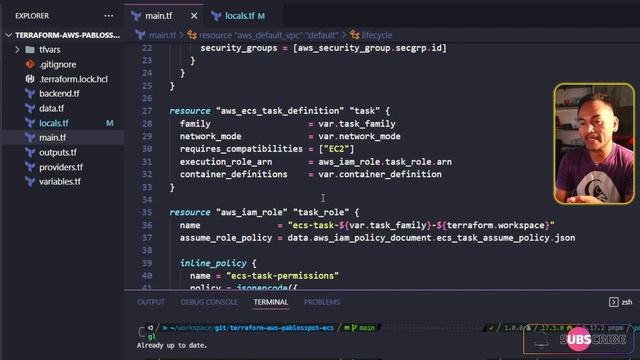The height and width of the screenshot is (360, 640).
Task: Open providers.tf from the explorer
Action: pos(61,167)
